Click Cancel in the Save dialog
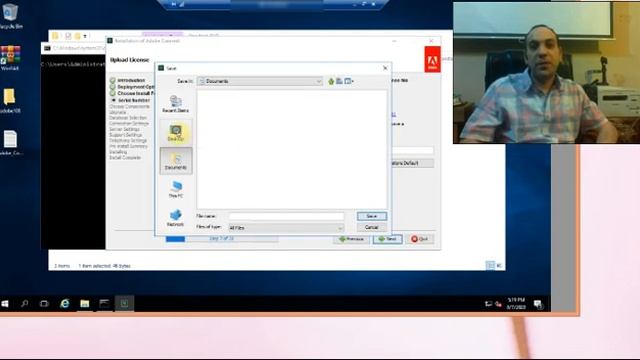Screen dimensions: 640x360 [x=371, y=227]
